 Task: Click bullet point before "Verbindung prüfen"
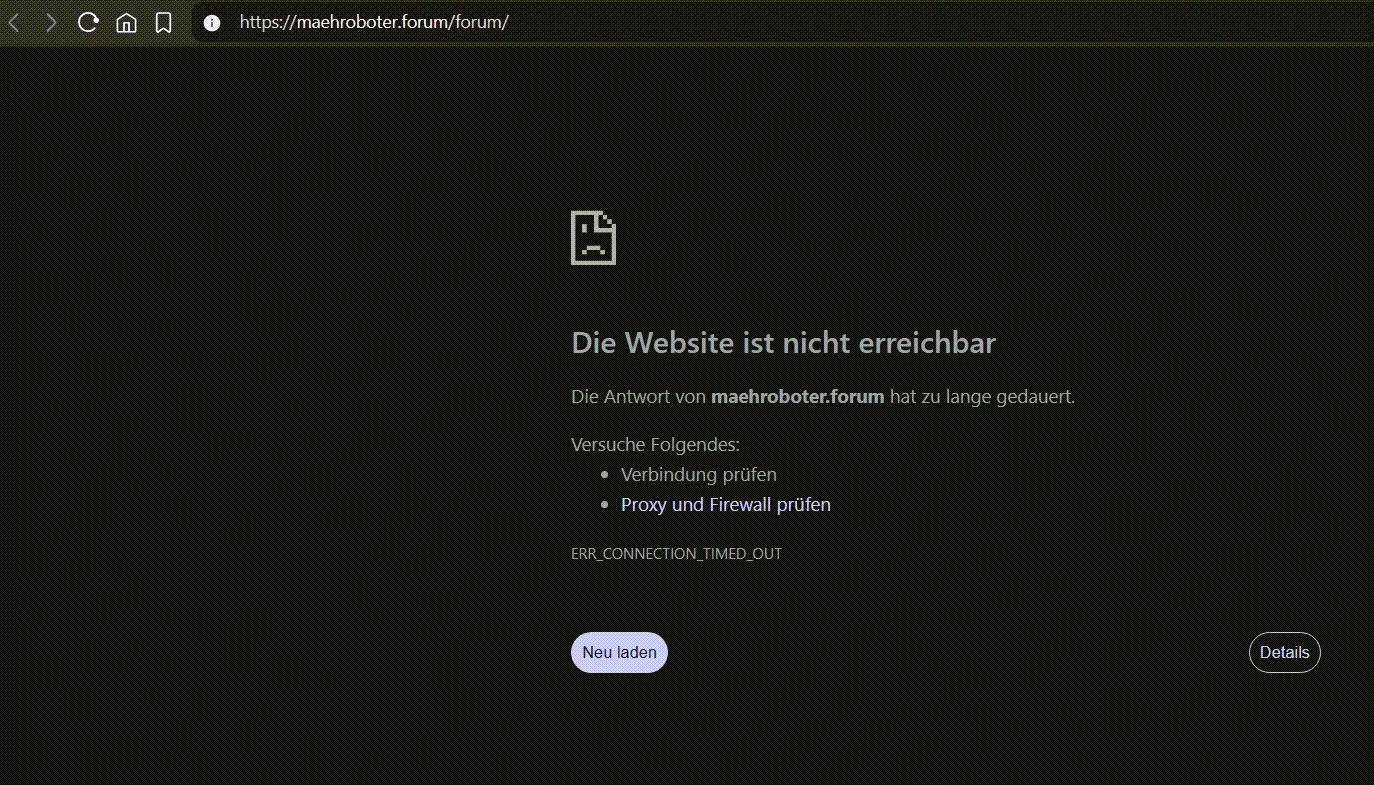tap(604, 475)
